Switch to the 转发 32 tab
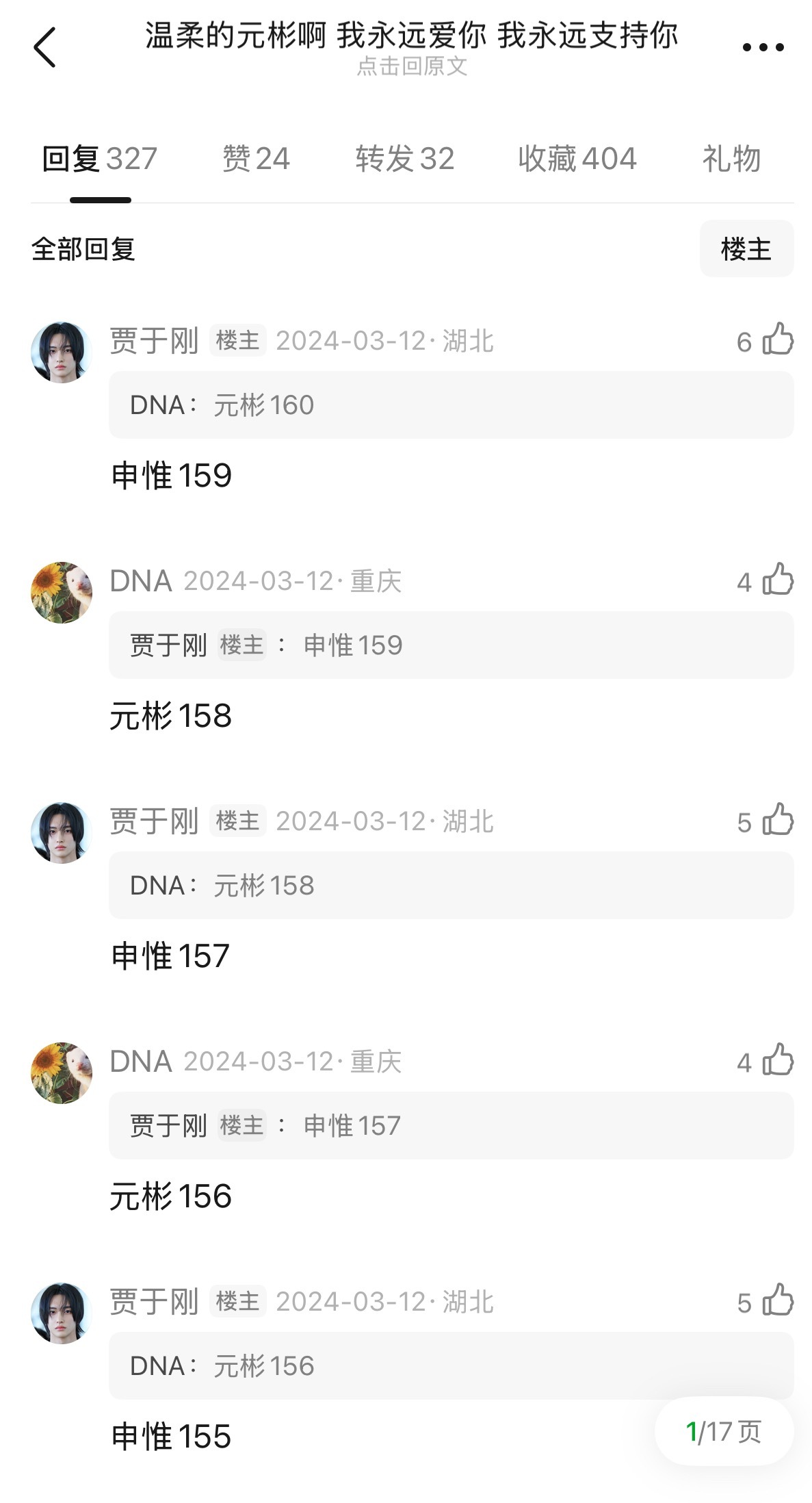Viewport: 812px width, 1503px height. tap(405, 159)
